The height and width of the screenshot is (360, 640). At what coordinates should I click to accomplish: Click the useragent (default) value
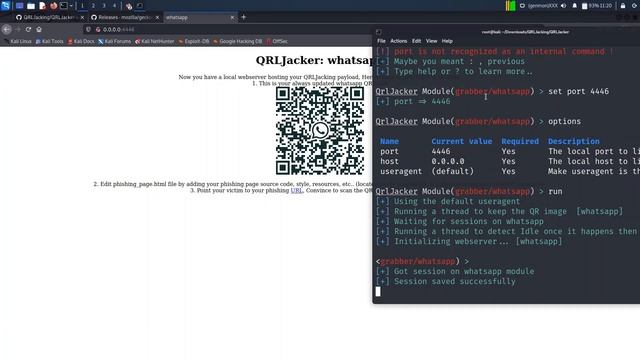[453, 171]
